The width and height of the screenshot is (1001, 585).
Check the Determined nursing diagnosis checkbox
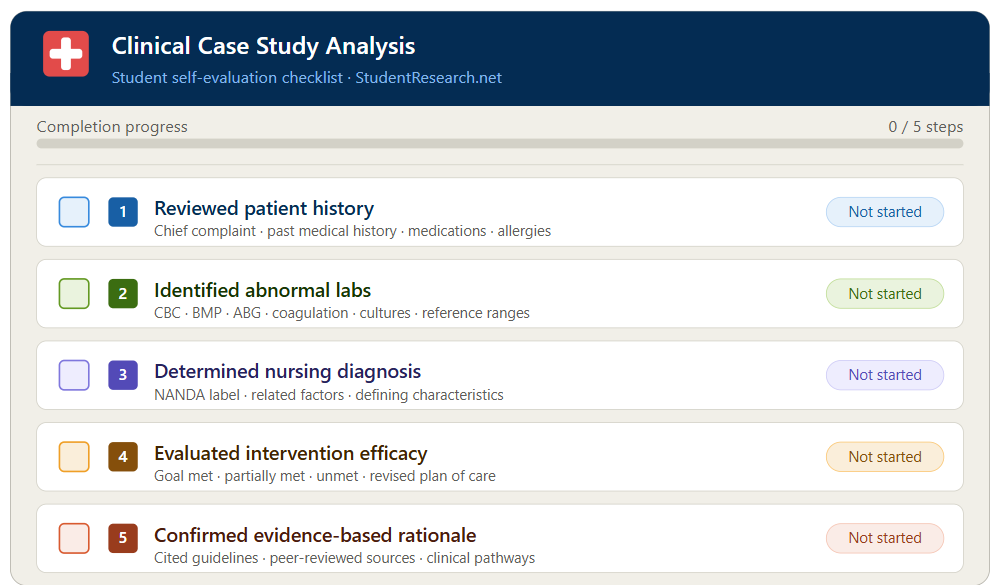(74, 375)
